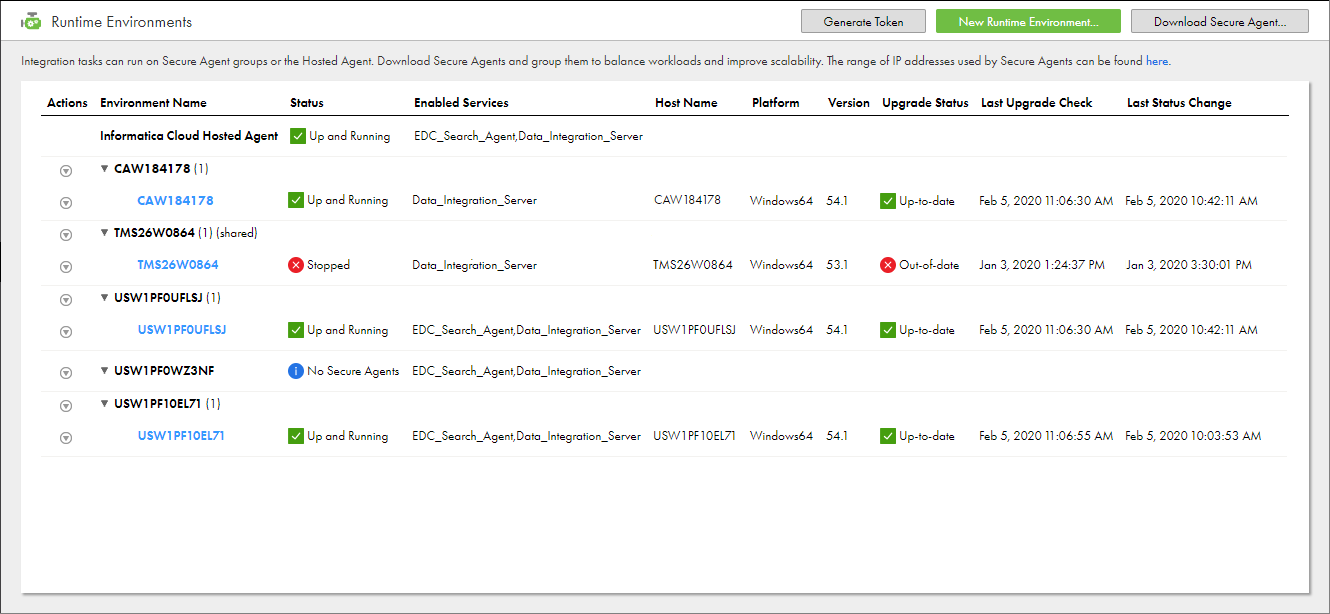
Task: Click Windows64 platform for USW1PF10EL71
Action: [781, 436]
